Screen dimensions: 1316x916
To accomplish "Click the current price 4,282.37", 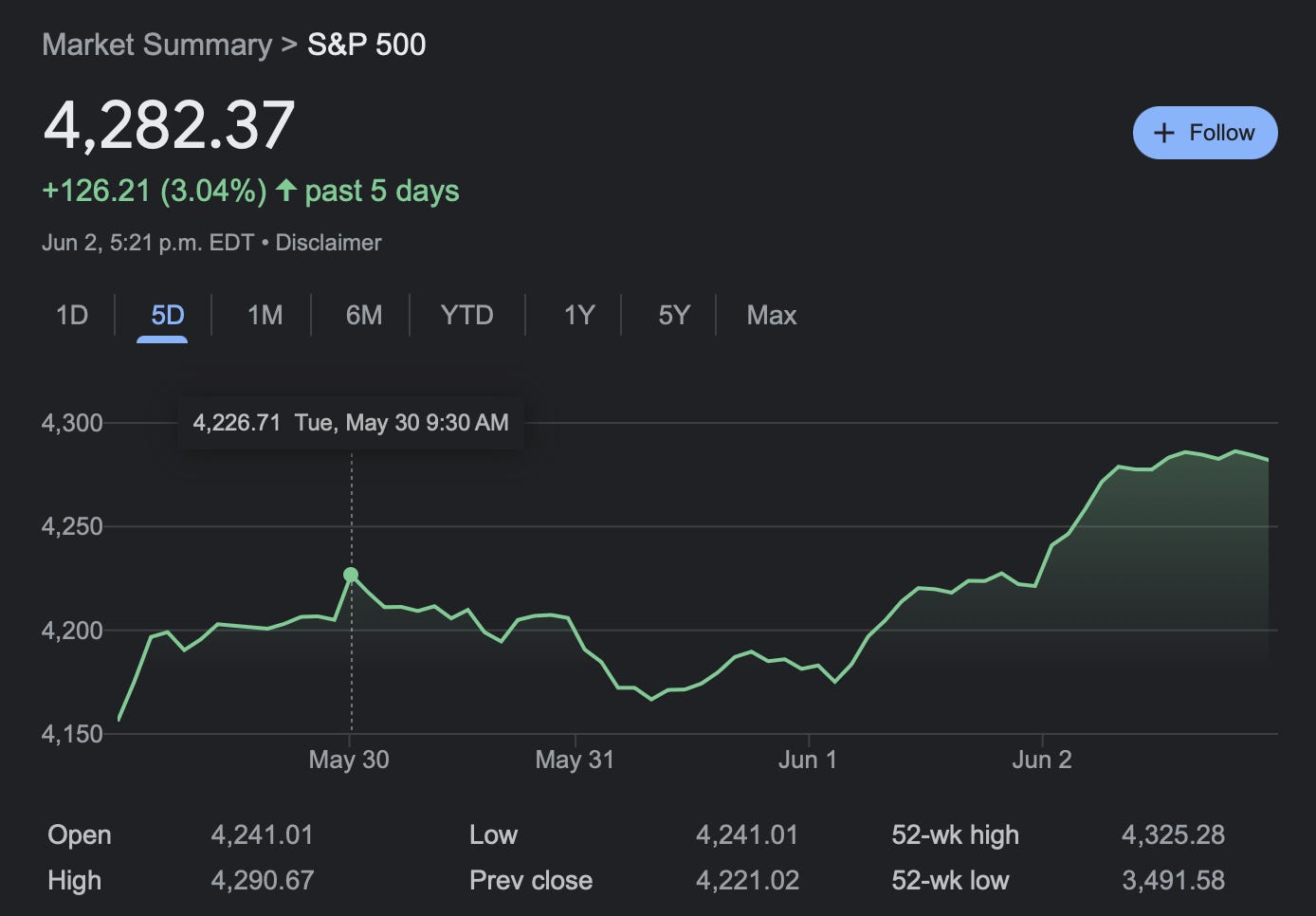I will (170, 125).
